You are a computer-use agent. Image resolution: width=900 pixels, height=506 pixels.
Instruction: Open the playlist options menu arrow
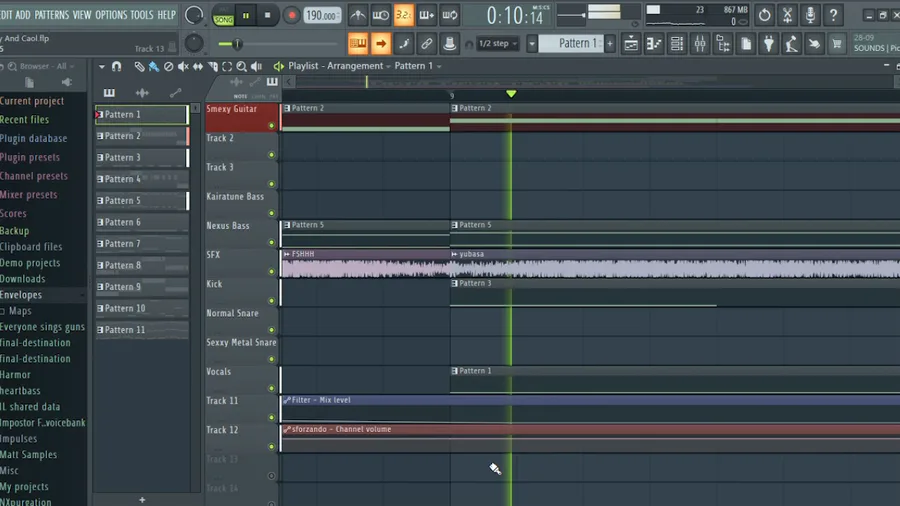pos(102,67)
